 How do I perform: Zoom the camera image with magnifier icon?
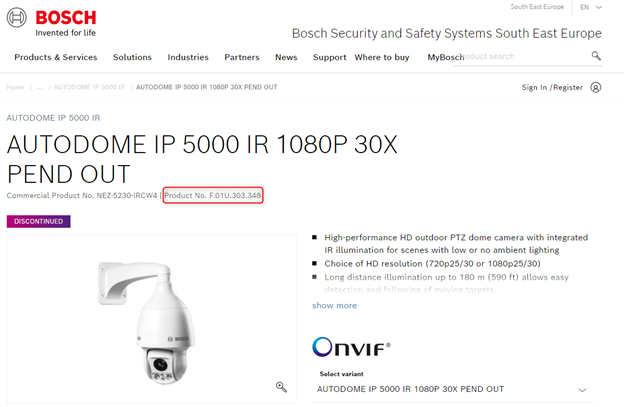(x=281, y=387)
